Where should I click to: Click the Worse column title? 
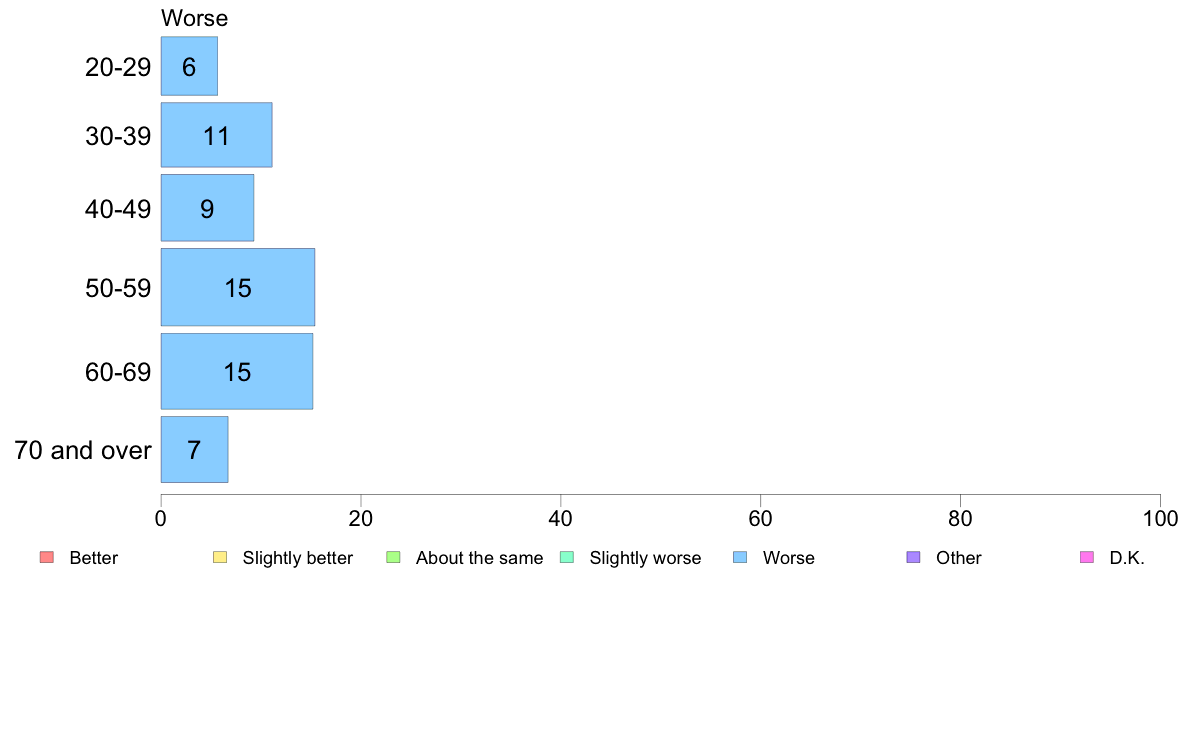pyautogui.click(x=195, y=18)
